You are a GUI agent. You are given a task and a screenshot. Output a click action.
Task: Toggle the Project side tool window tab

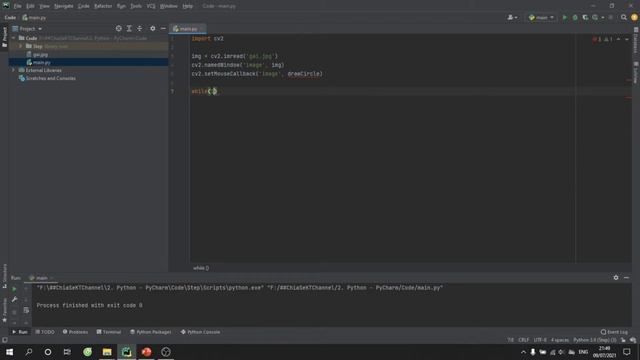coord(4,37)
